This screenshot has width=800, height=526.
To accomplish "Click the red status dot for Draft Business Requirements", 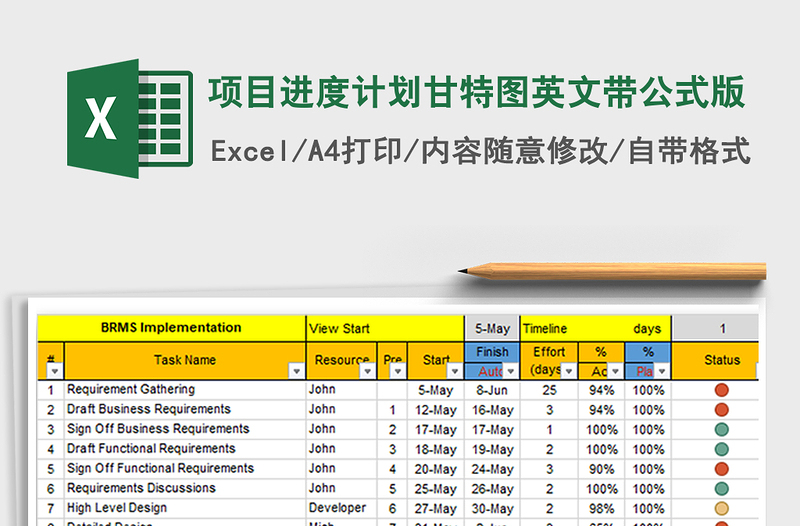I will coord(722,410).
